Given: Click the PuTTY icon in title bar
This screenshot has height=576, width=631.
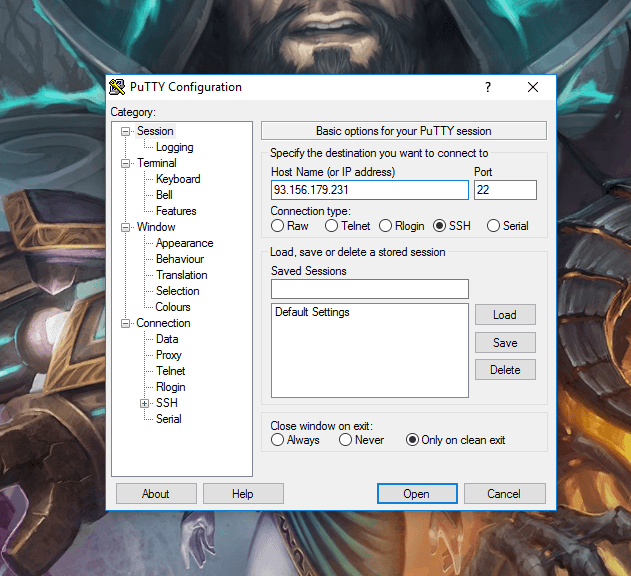Looking at the screenshot, I should tap(117, 87).
